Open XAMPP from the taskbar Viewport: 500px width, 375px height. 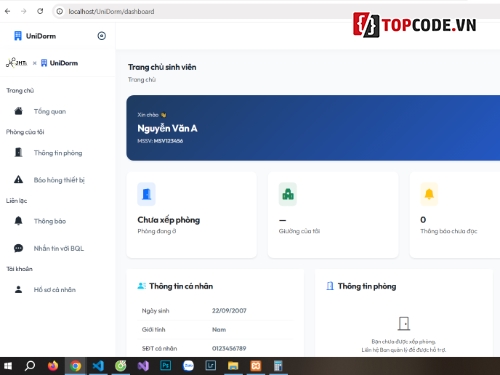pos(256,366)
